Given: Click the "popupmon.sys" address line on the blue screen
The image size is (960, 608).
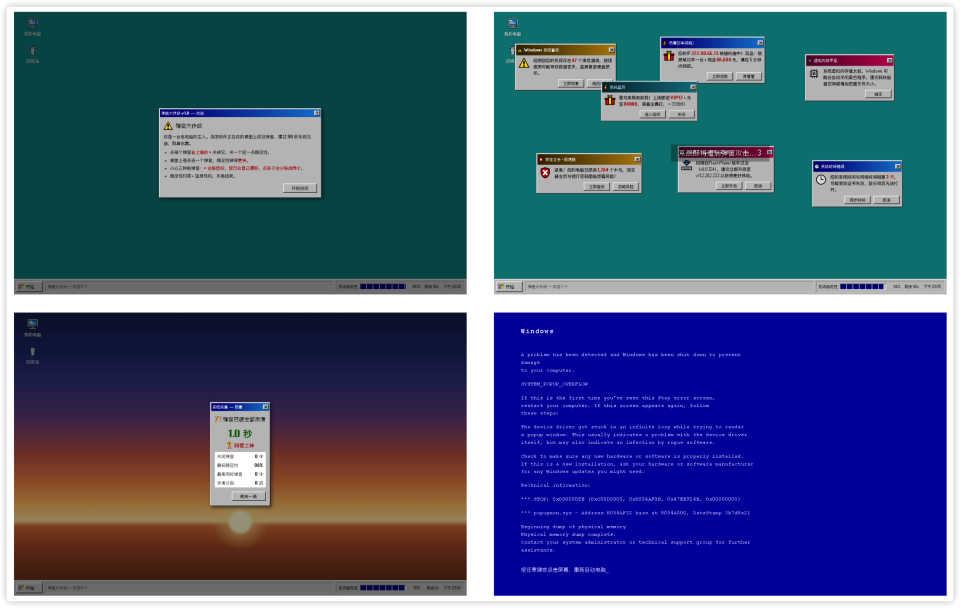Looking at the screenshot, I should 635,512.
